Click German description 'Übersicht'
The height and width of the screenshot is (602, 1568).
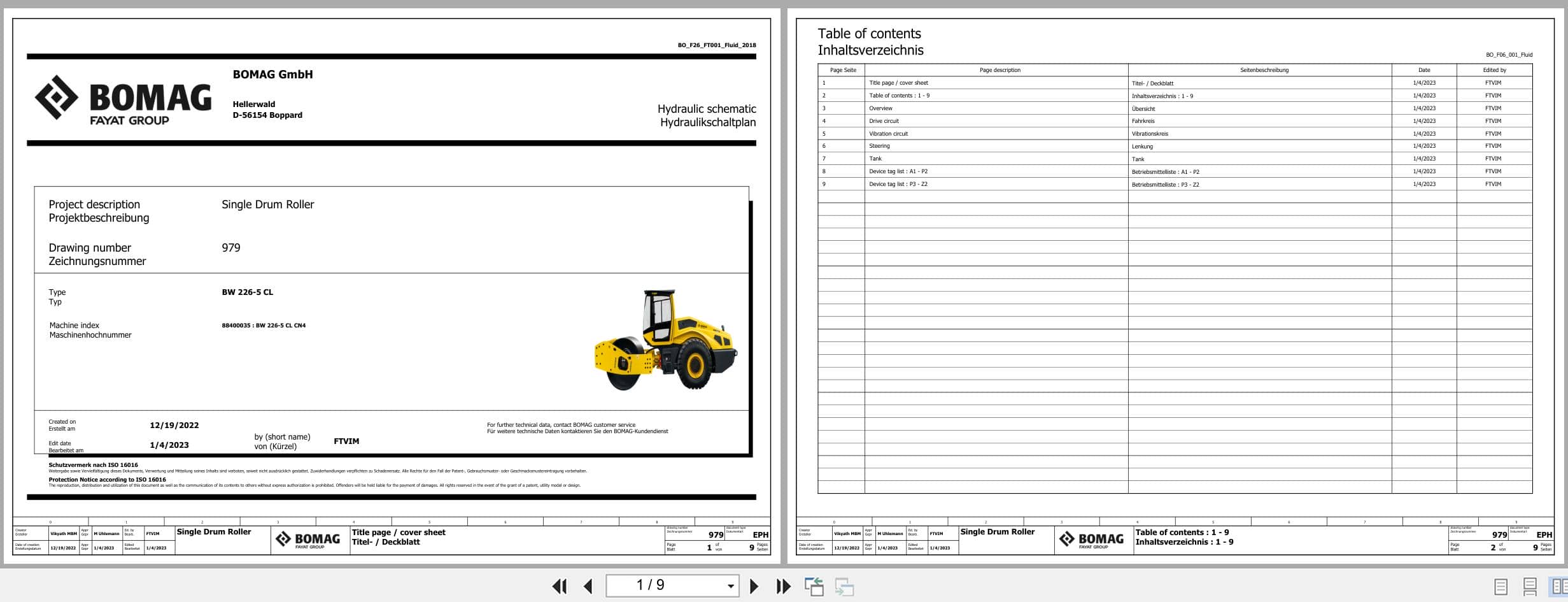[x=1143, y=108]
